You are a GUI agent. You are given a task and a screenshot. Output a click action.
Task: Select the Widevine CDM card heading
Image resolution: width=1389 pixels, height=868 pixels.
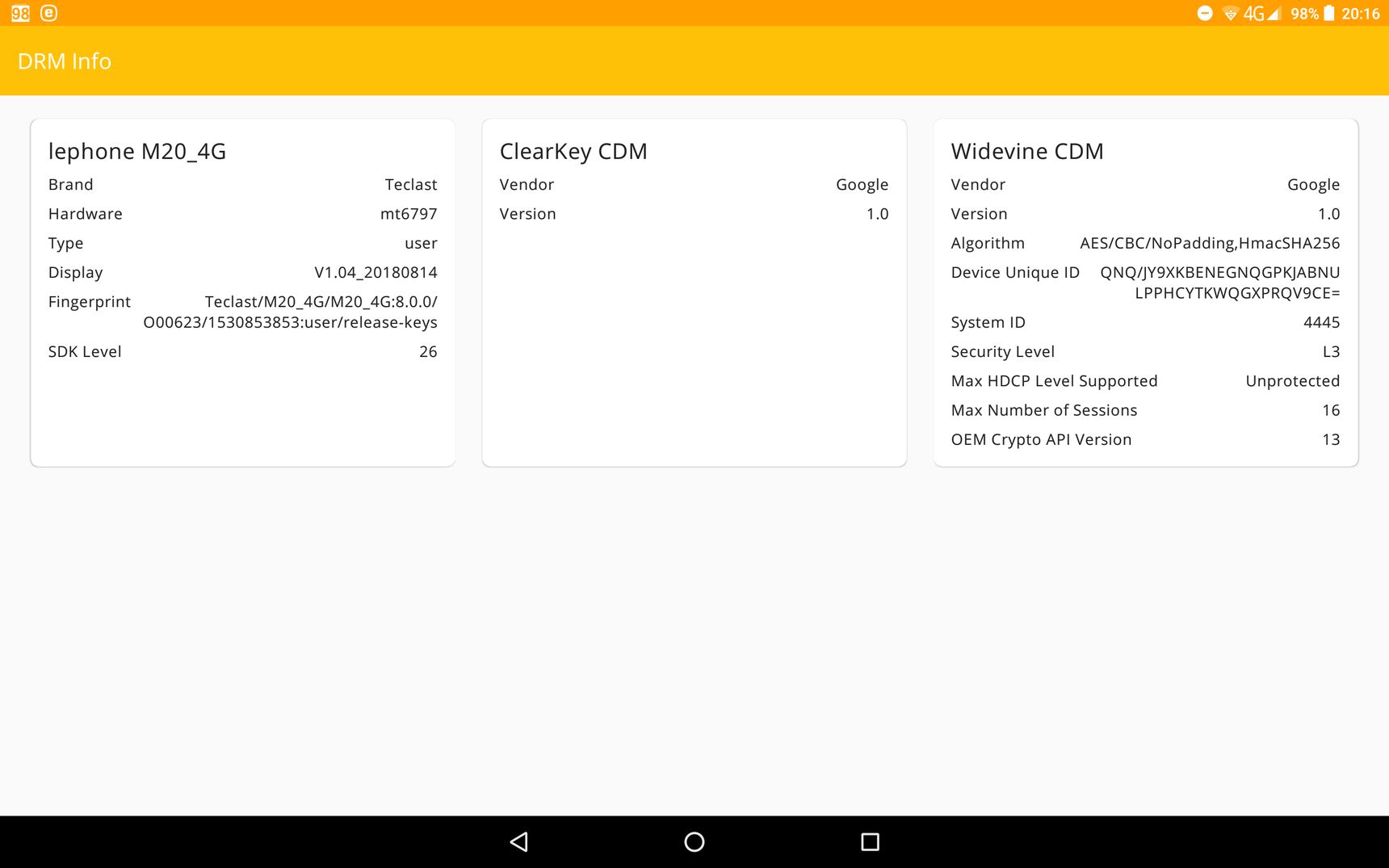click(1027, 151)
